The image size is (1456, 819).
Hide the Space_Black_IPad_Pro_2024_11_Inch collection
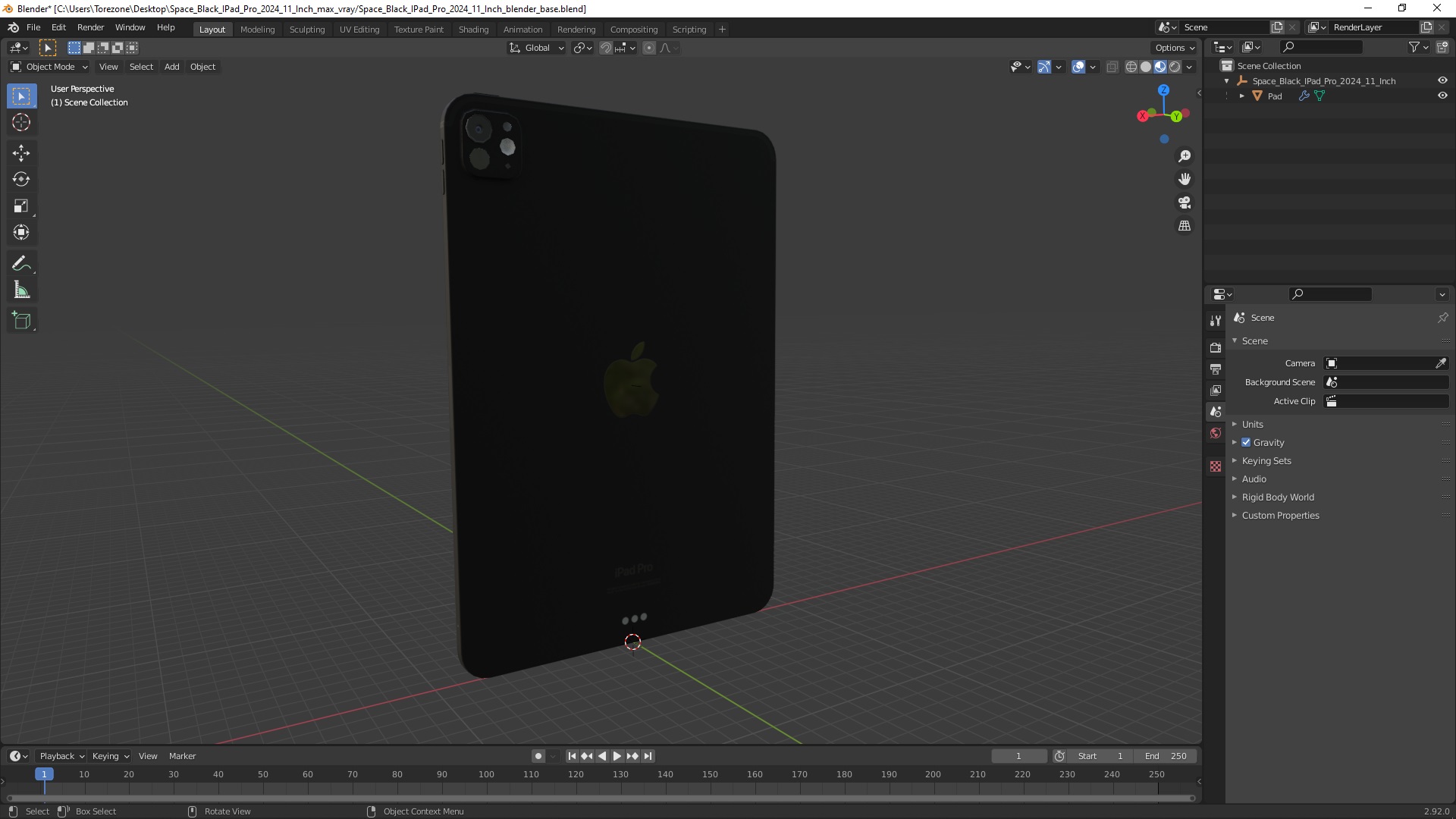pyautogui.click(x=1442, y=81)
